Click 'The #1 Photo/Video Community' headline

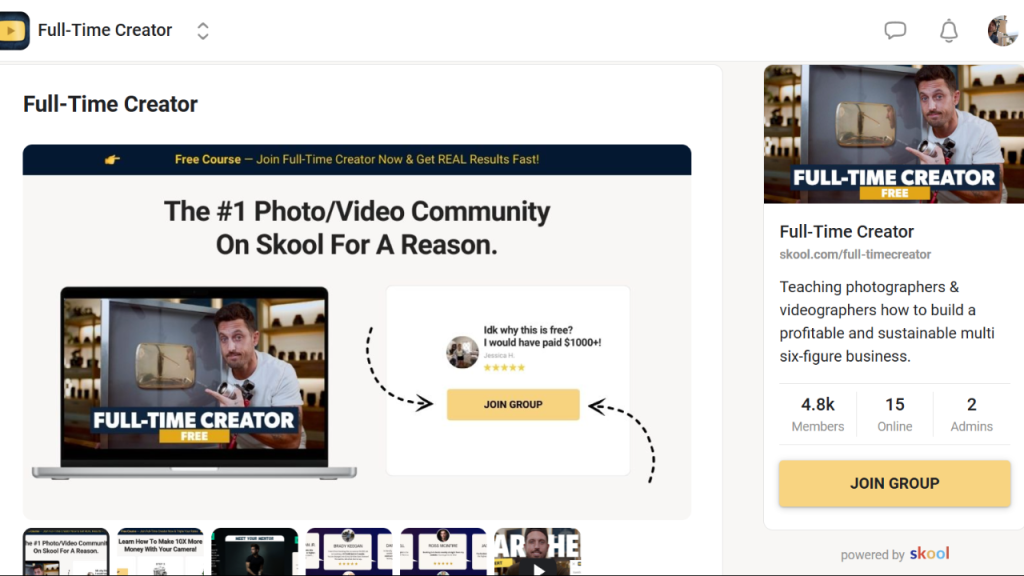pos(357,228)
